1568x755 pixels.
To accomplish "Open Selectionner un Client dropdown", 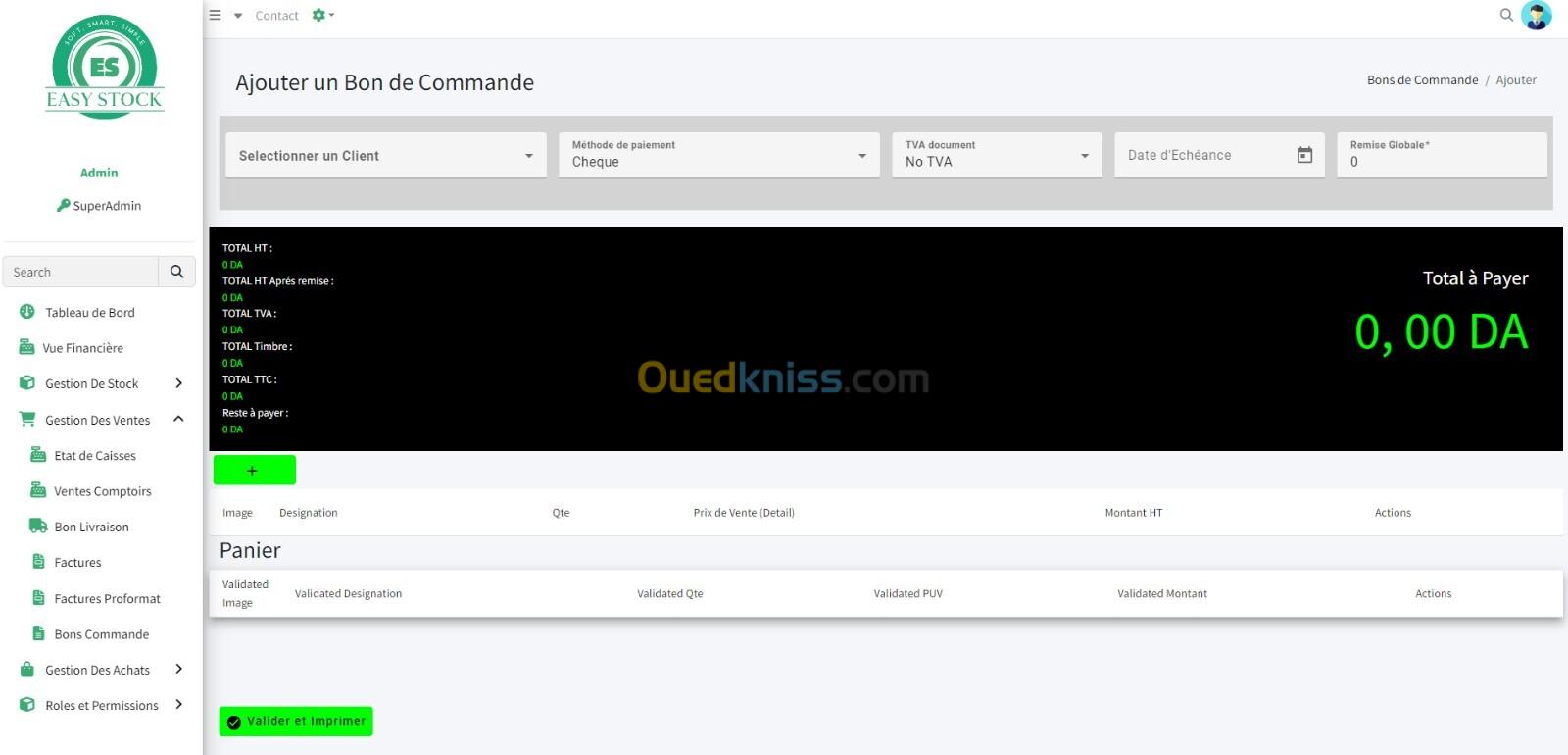I will pyautogui.click(x=386, y=155).
